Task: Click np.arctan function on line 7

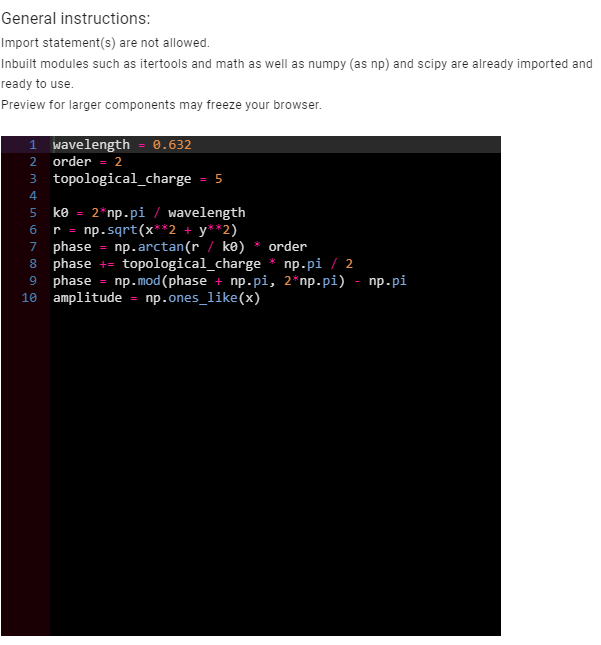Action: pyautogui.click(x=149, y=247)
